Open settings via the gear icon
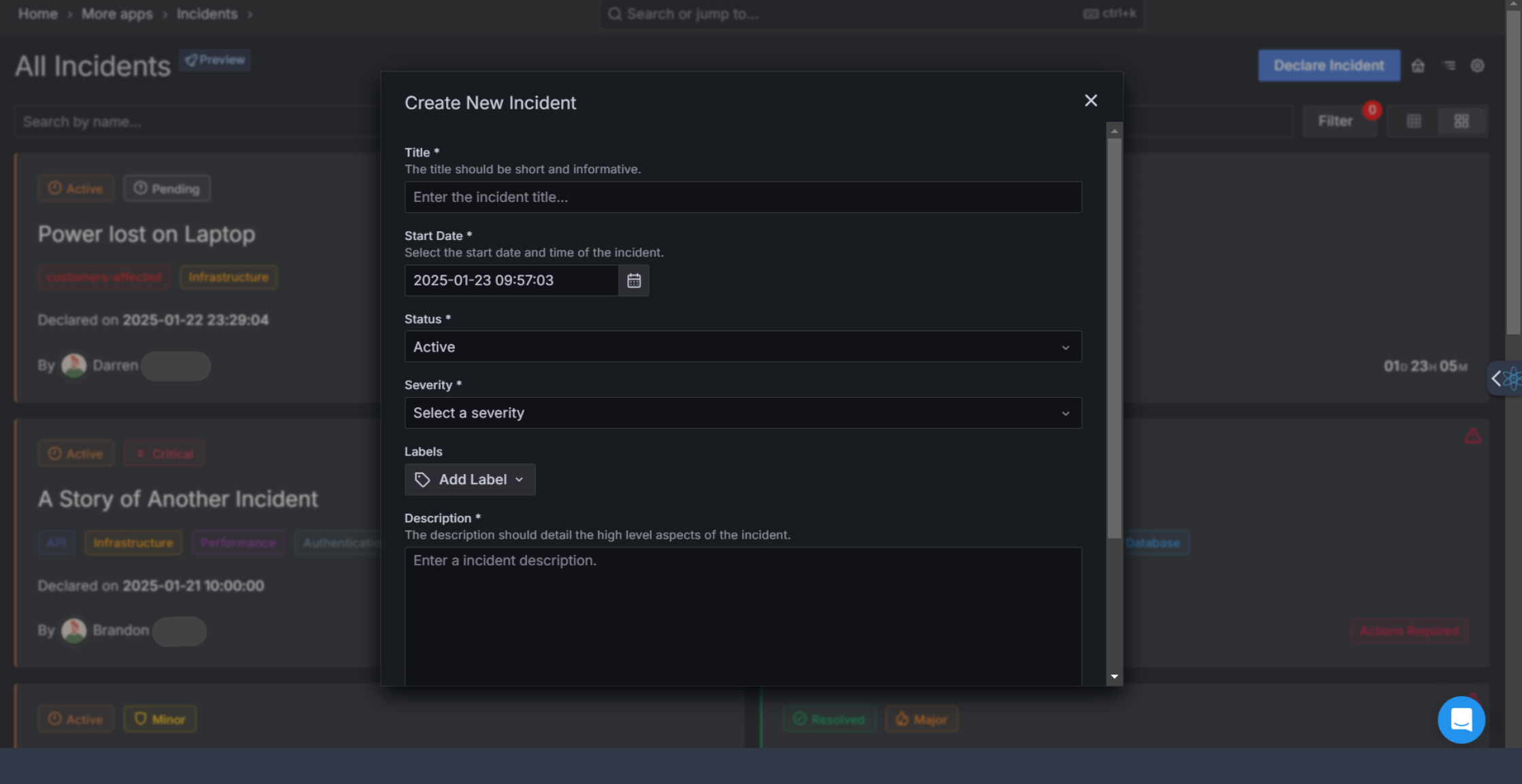1522x784 pixels. (x=1478, y=65)
